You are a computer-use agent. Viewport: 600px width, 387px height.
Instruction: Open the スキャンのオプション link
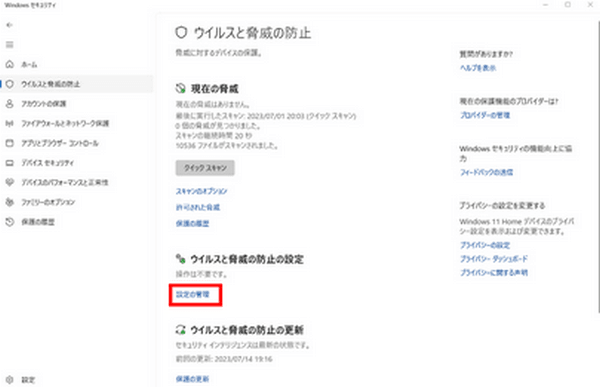click(x=202, y=191)
